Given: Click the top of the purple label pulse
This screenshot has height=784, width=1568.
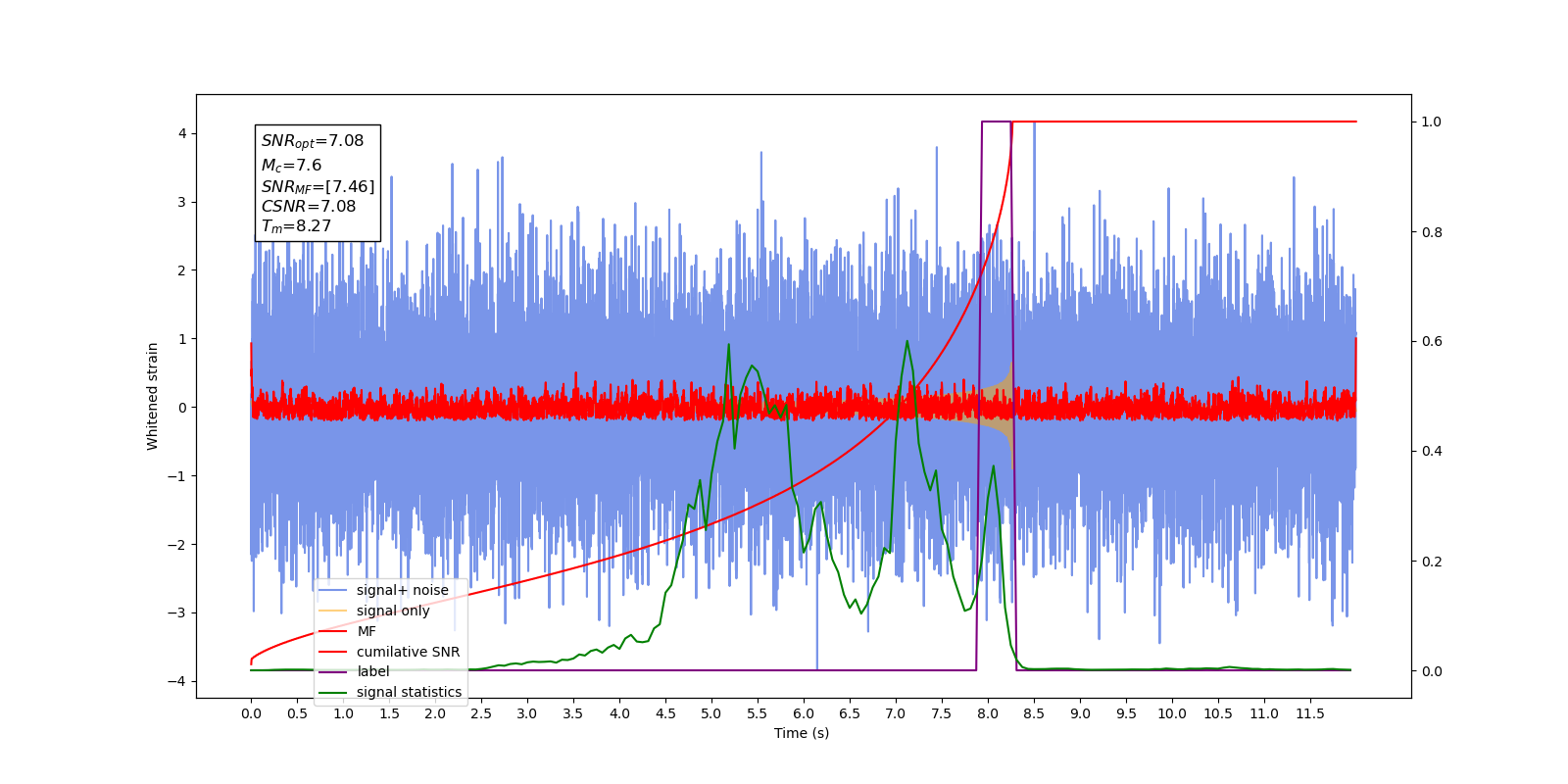Looking at the screenshot, I should pyautogui.click(x=997, y=122).
